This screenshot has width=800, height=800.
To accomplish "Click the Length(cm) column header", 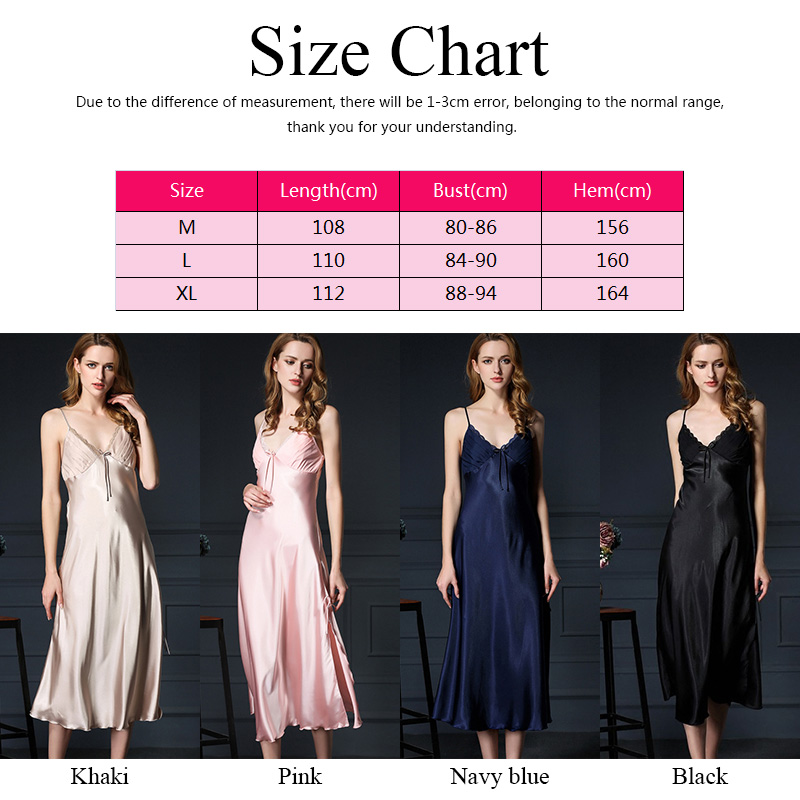I will (329, 191).
